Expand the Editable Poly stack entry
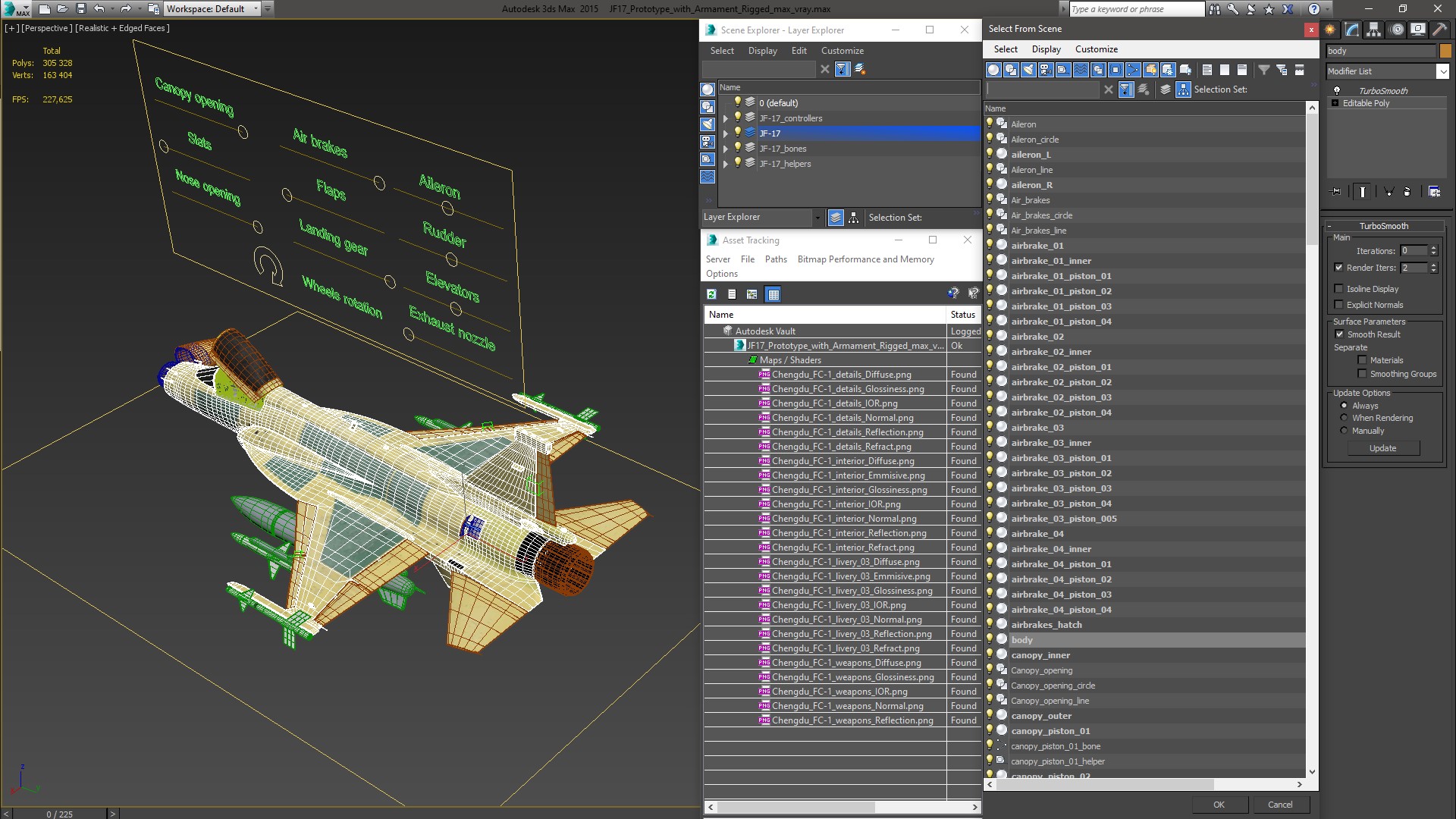Screen dimensions: 1456x819 pyautogui.click(x=1335, y=103)
